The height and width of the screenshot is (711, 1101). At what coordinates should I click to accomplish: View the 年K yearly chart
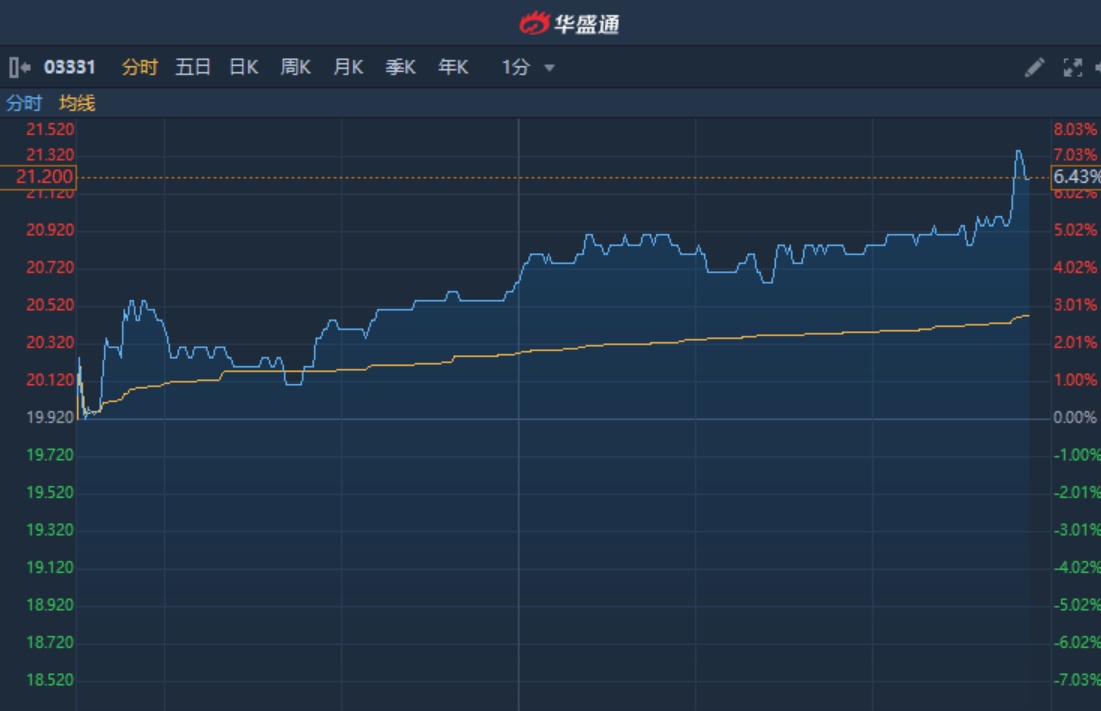[453, 67]
